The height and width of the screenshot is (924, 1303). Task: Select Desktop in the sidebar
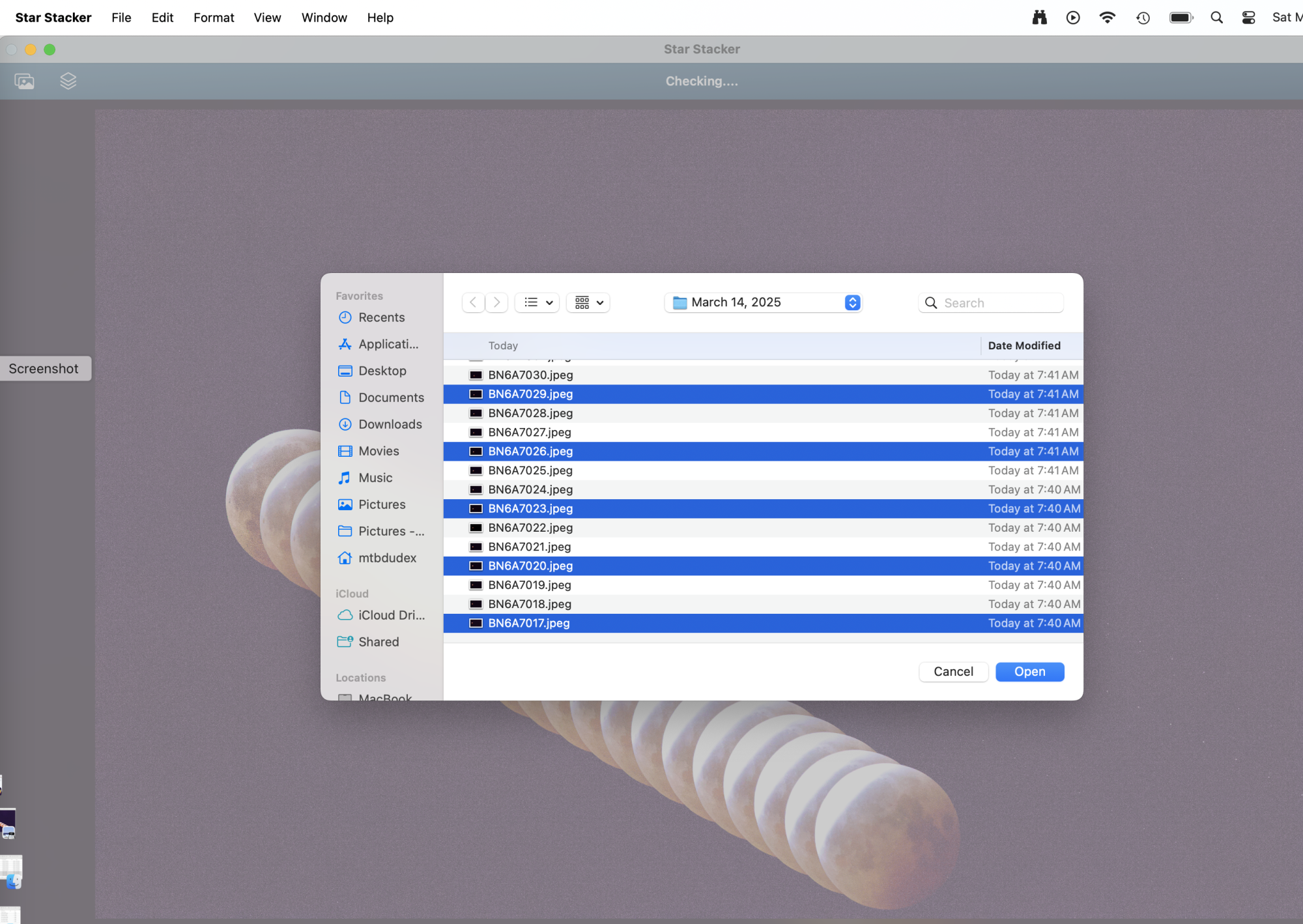pos(382,371)
